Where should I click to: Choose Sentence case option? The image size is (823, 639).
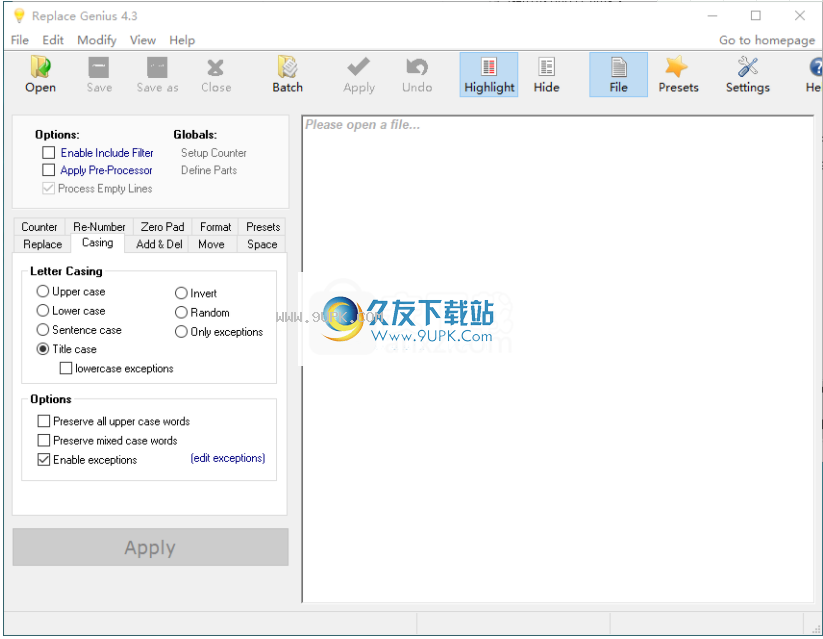(x=43, y=330)
